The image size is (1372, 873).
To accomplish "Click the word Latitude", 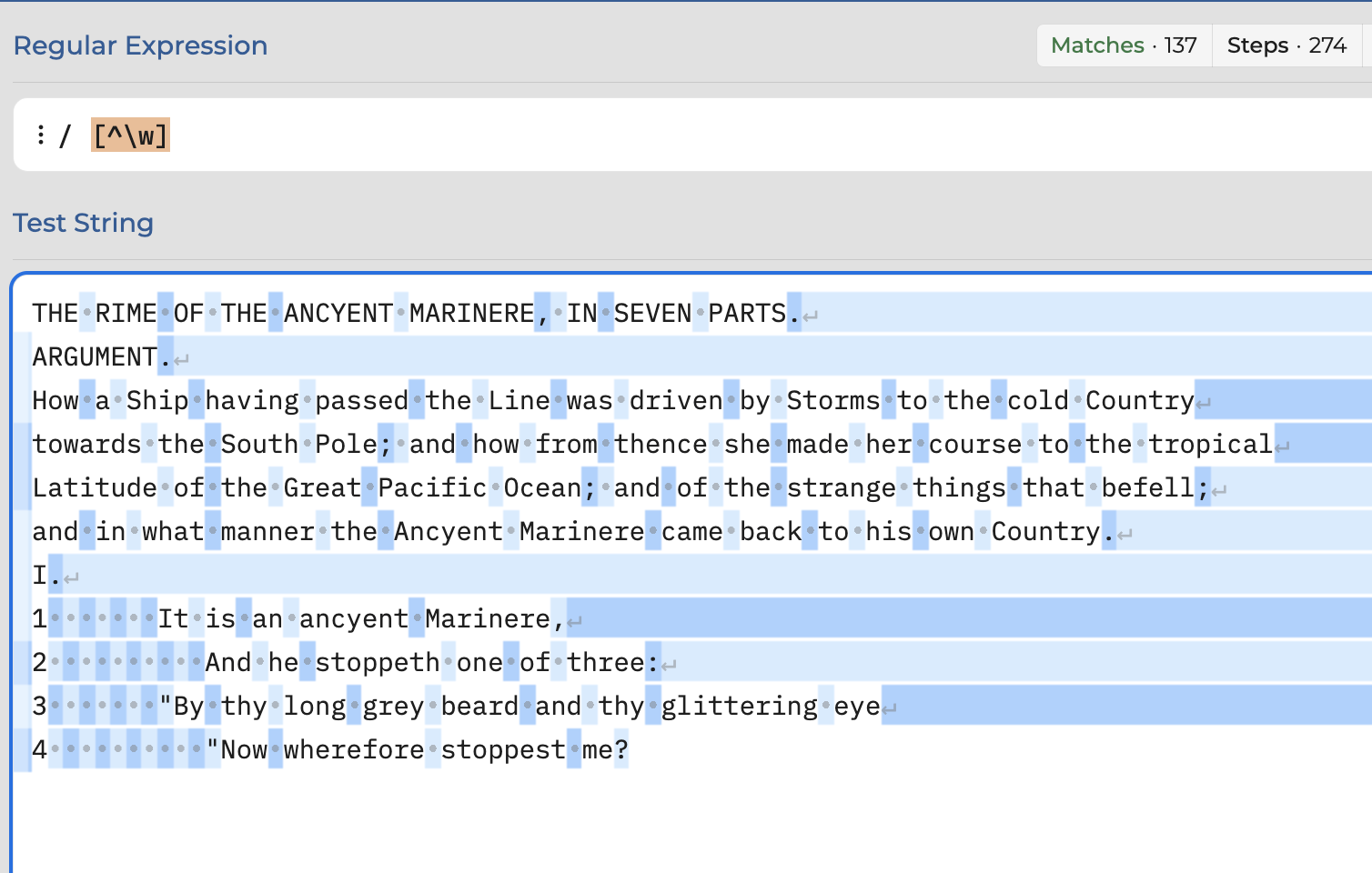I will 95,488.
